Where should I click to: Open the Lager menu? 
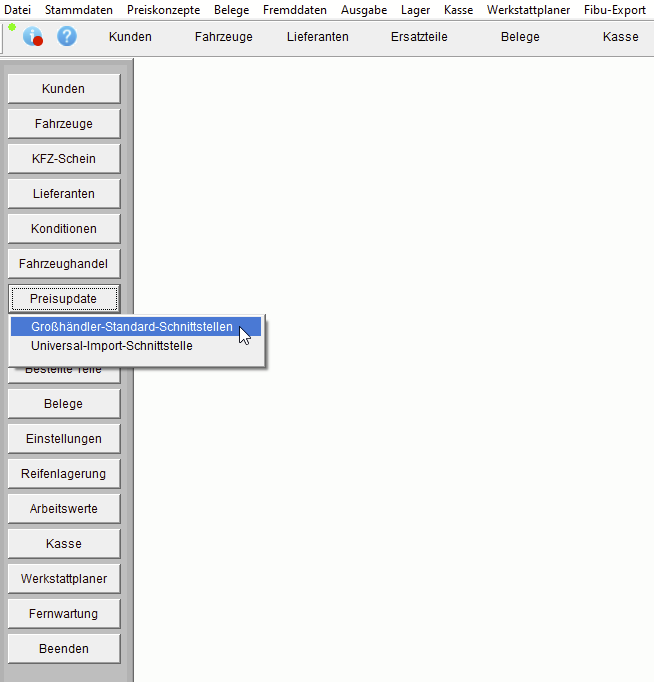pyautogui.click(x=415, y=10)
